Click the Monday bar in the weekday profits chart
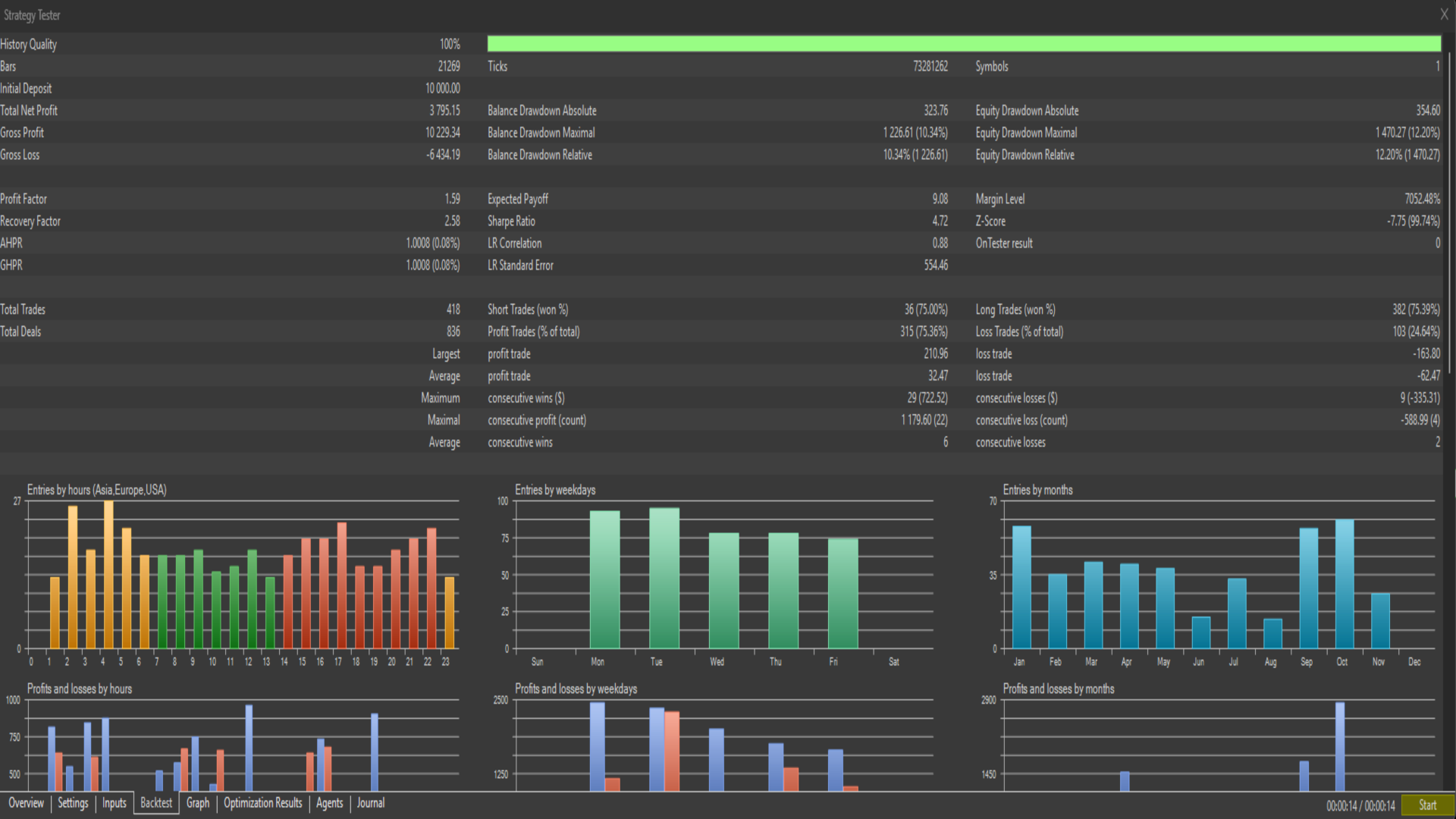This screenshot has width=1456, height=819. [x=598, y=746]
